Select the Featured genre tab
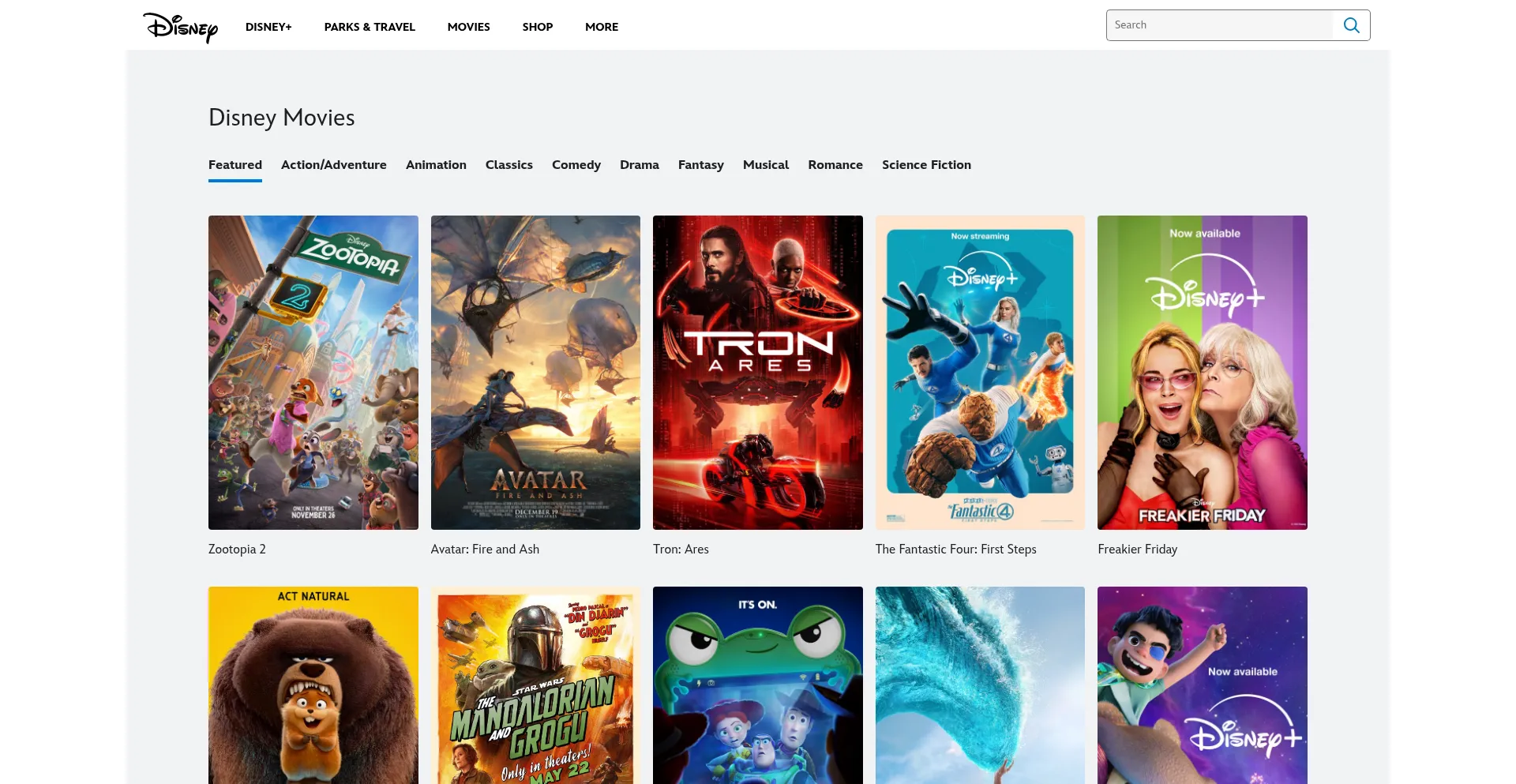1516x784 pixels. (235, 165)
